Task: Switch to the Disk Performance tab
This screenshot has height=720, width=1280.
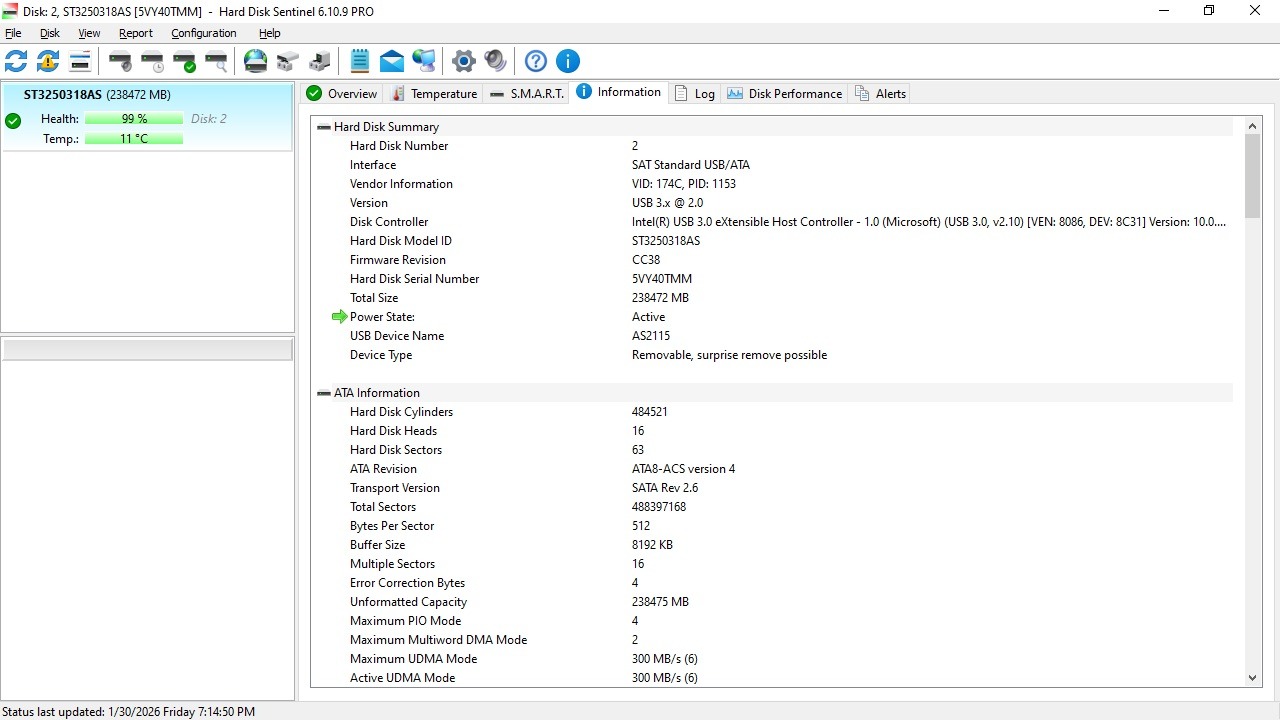Action: (785, 94)
